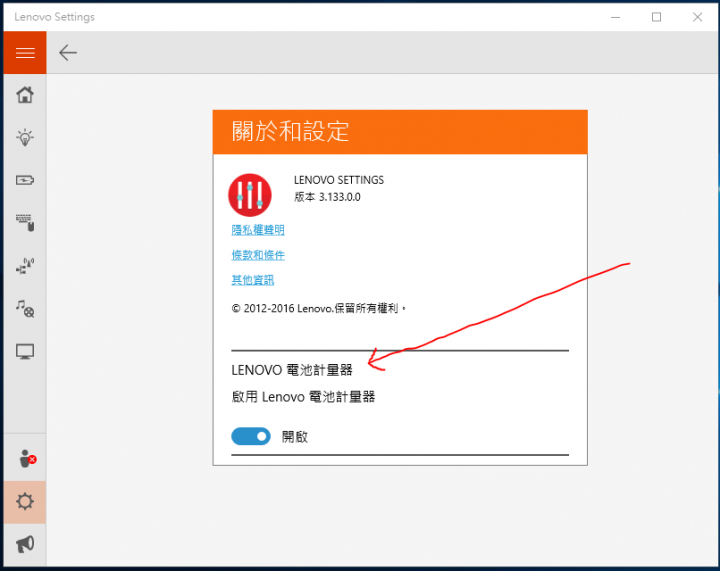
Task: Click the LENOVO SETTINGS app name text
Action: coord(339,180)
